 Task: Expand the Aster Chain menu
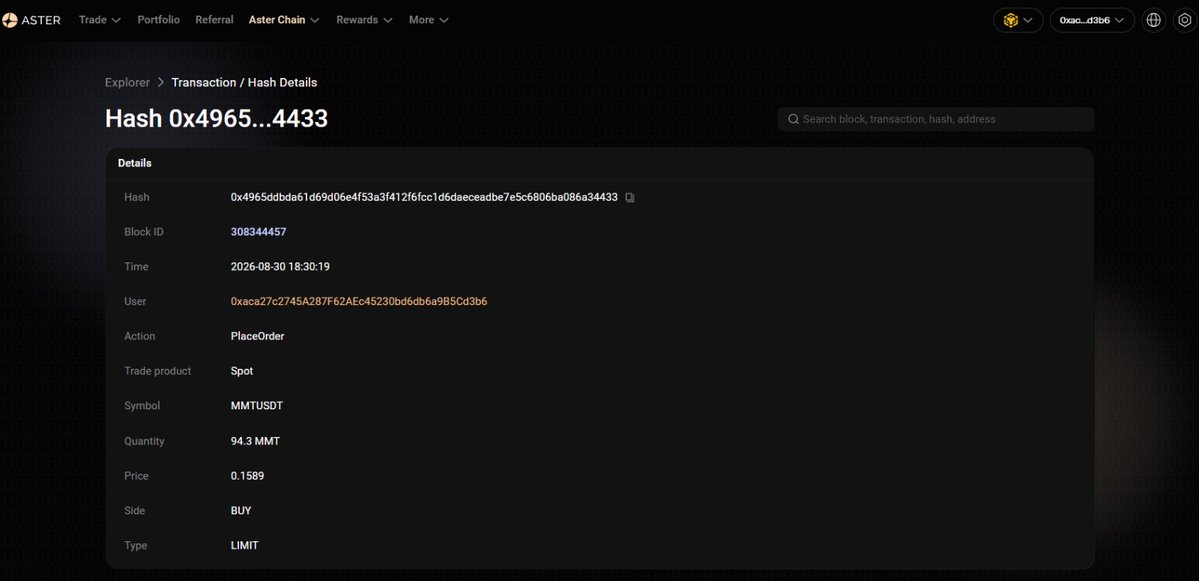(x=284, y=20)
